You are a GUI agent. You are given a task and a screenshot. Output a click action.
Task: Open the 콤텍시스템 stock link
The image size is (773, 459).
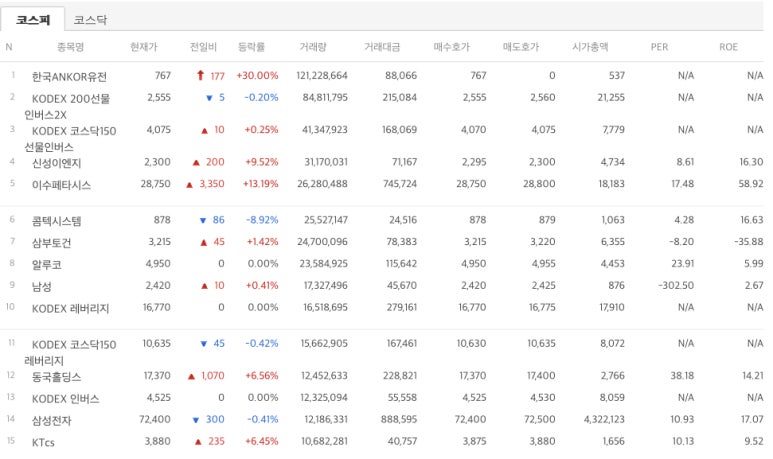[56, 221]
